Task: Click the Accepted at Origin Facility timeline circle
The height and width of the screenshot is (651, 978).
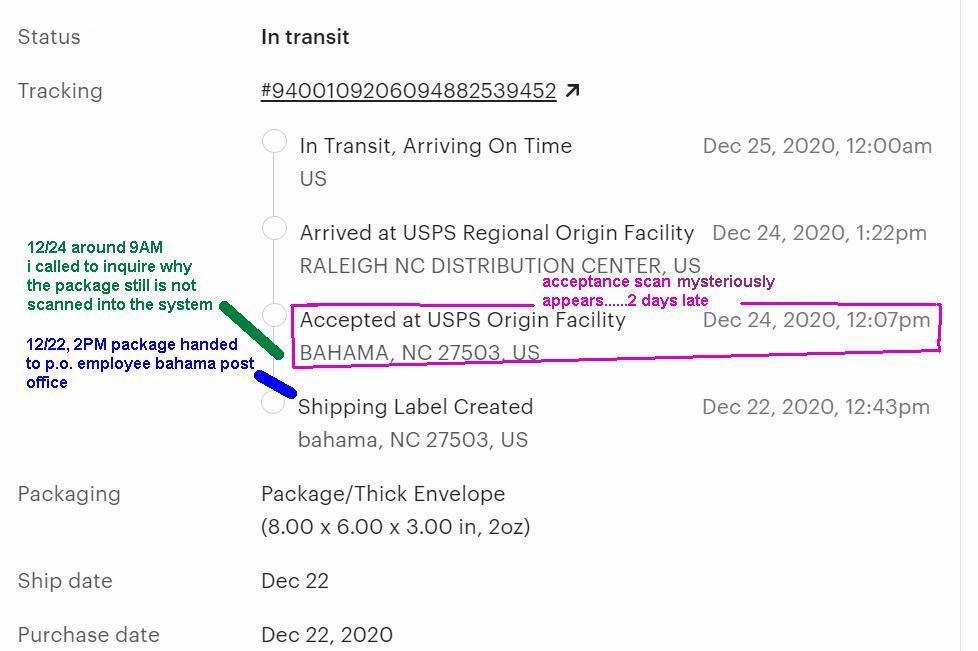Action: [x=274, y=315]
